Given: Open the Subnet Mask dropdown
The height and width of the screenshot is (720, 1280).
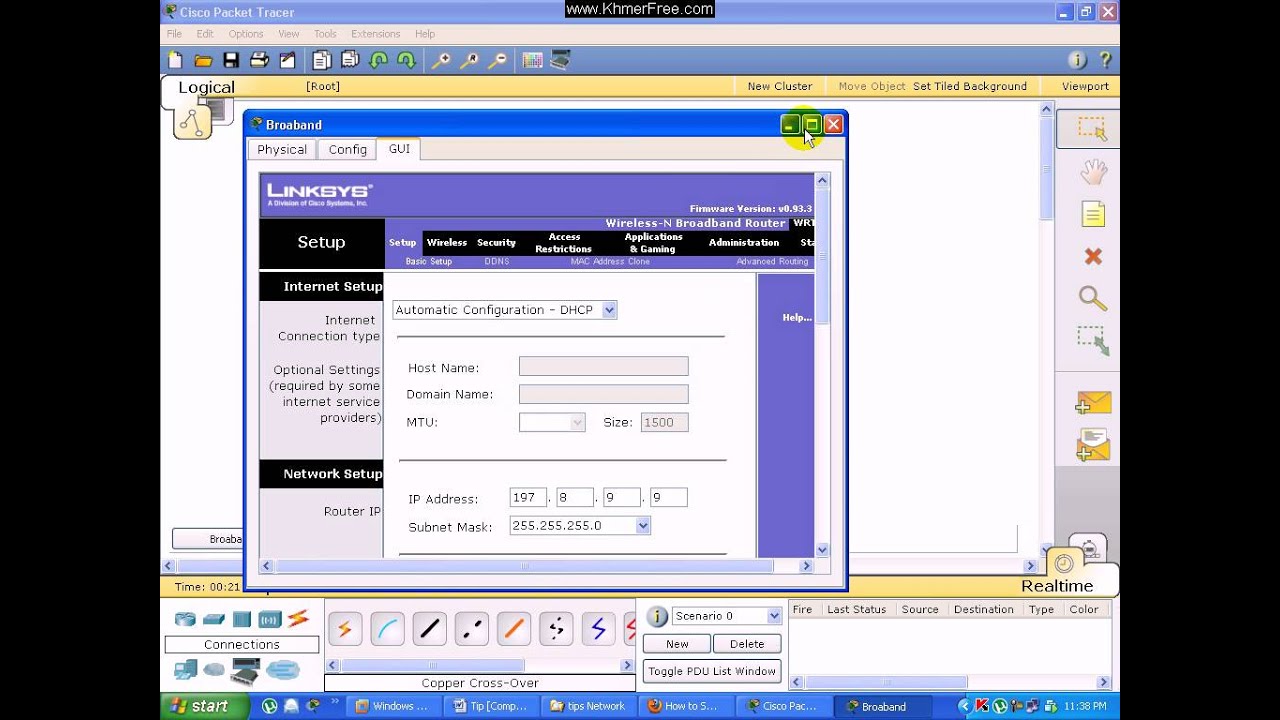Looking at the screenshot, I should pos(643,526).
